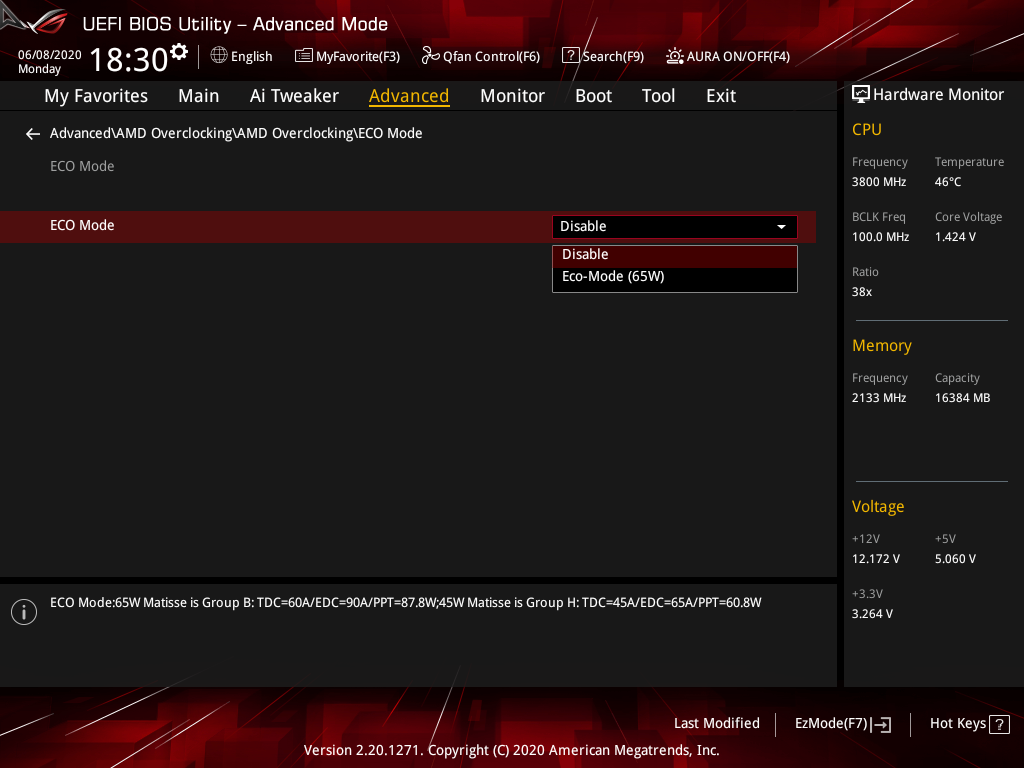Click the Hot Keys question mark icon
1024x768 pixels.
999,724
